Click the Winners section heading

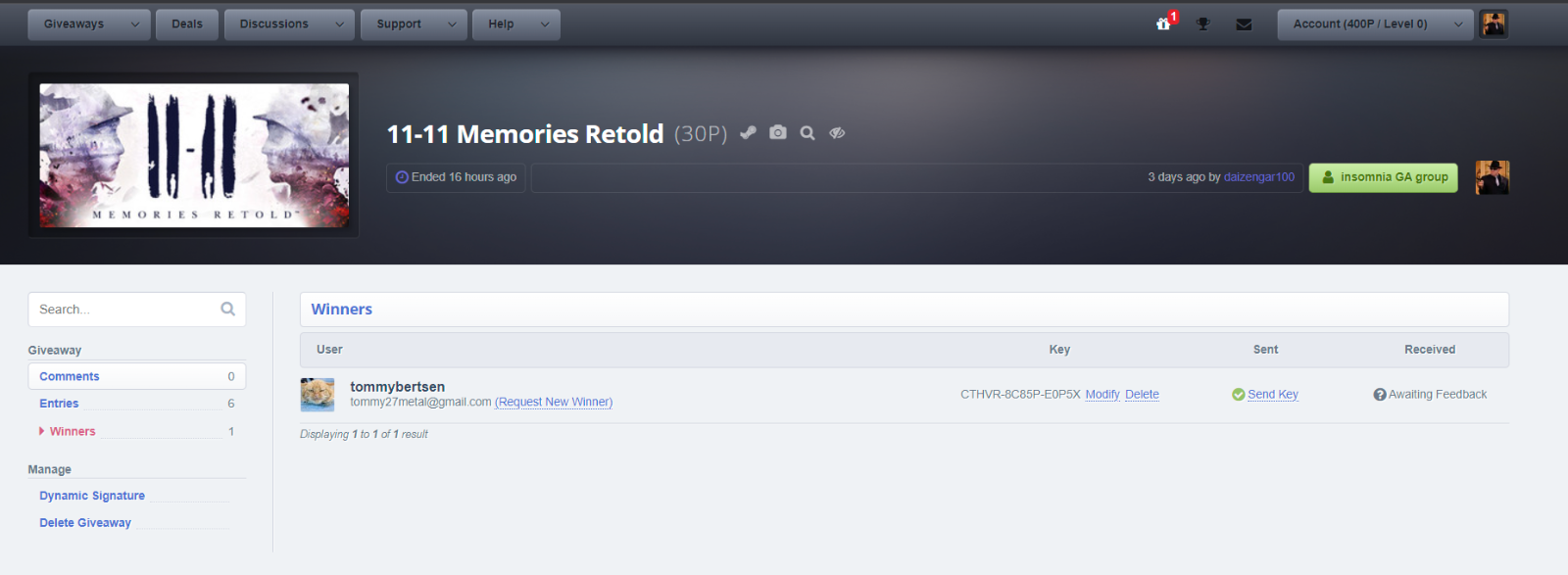[342, 310]
